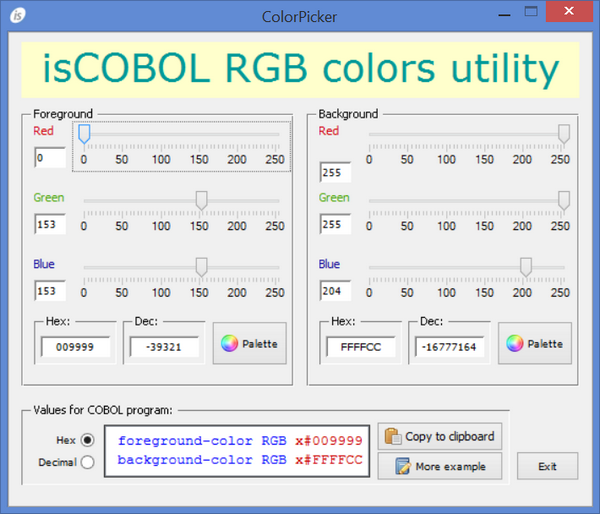Open the More example button
Image resolution: width=600 pixels, height=514 pixels.
(x=439, y=466)
